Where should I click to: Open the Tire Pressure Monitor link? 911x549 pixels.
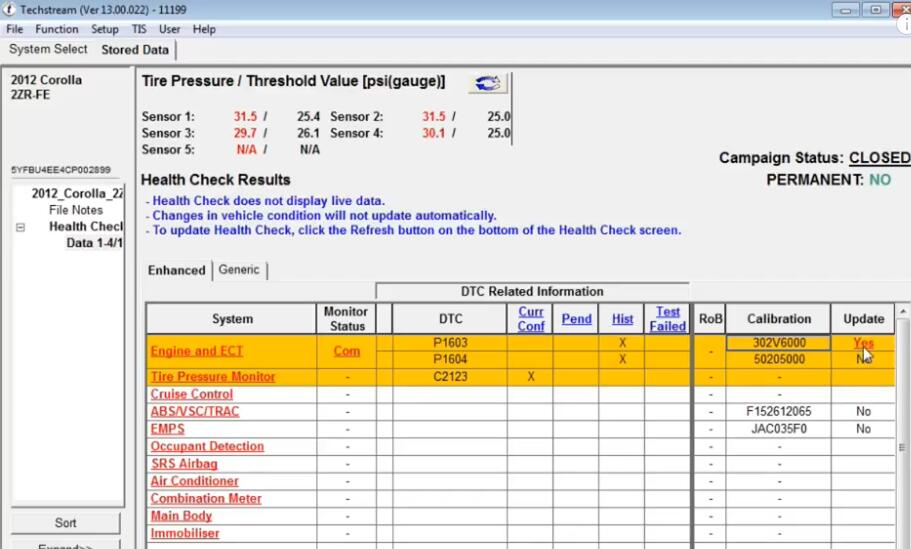point(213,377)
